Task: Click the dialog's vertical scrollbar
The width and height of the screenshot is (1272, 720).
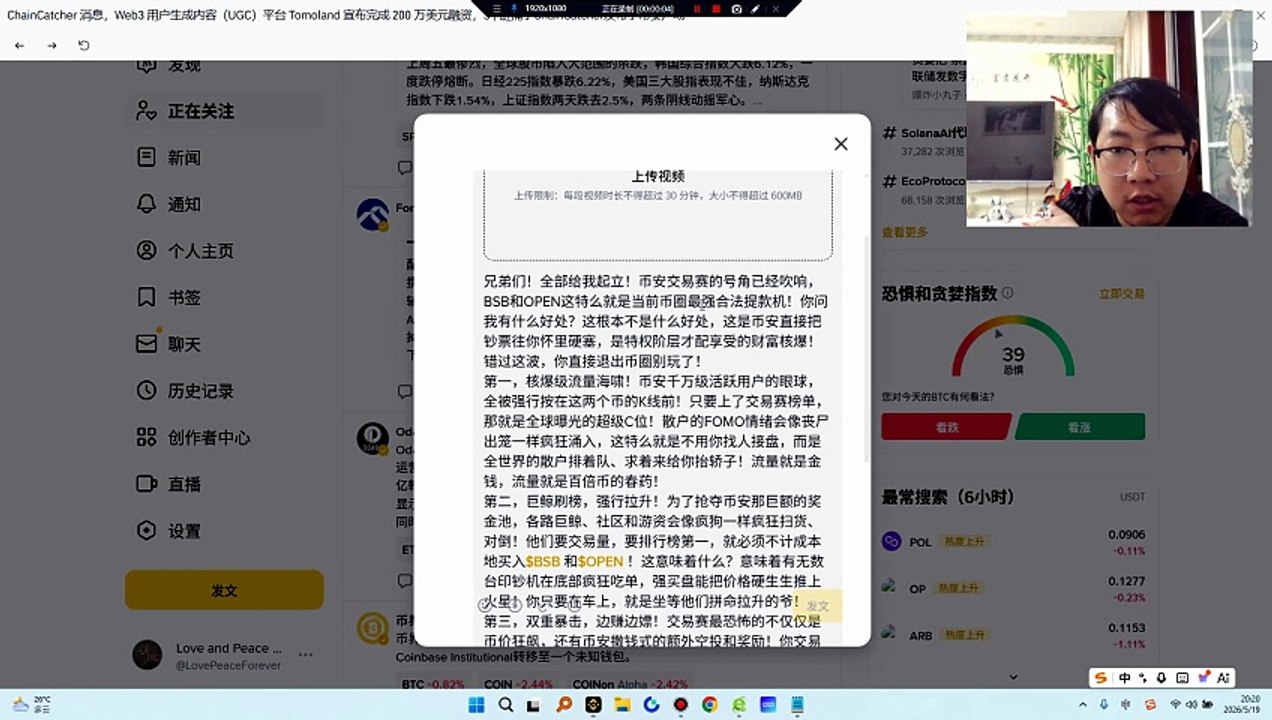Action: [x=866, y=350]
